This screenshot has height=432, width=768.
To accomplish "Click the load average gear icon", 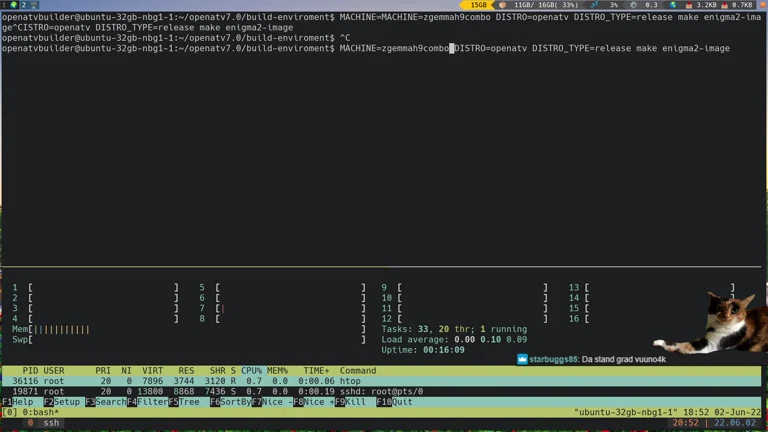I will 634,5.
